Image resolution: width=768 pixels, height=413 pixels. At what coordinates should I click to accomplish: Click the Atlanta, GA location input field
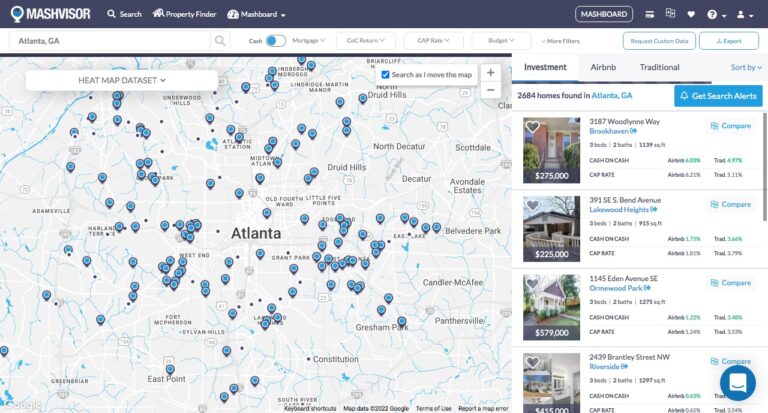[110, 41]
